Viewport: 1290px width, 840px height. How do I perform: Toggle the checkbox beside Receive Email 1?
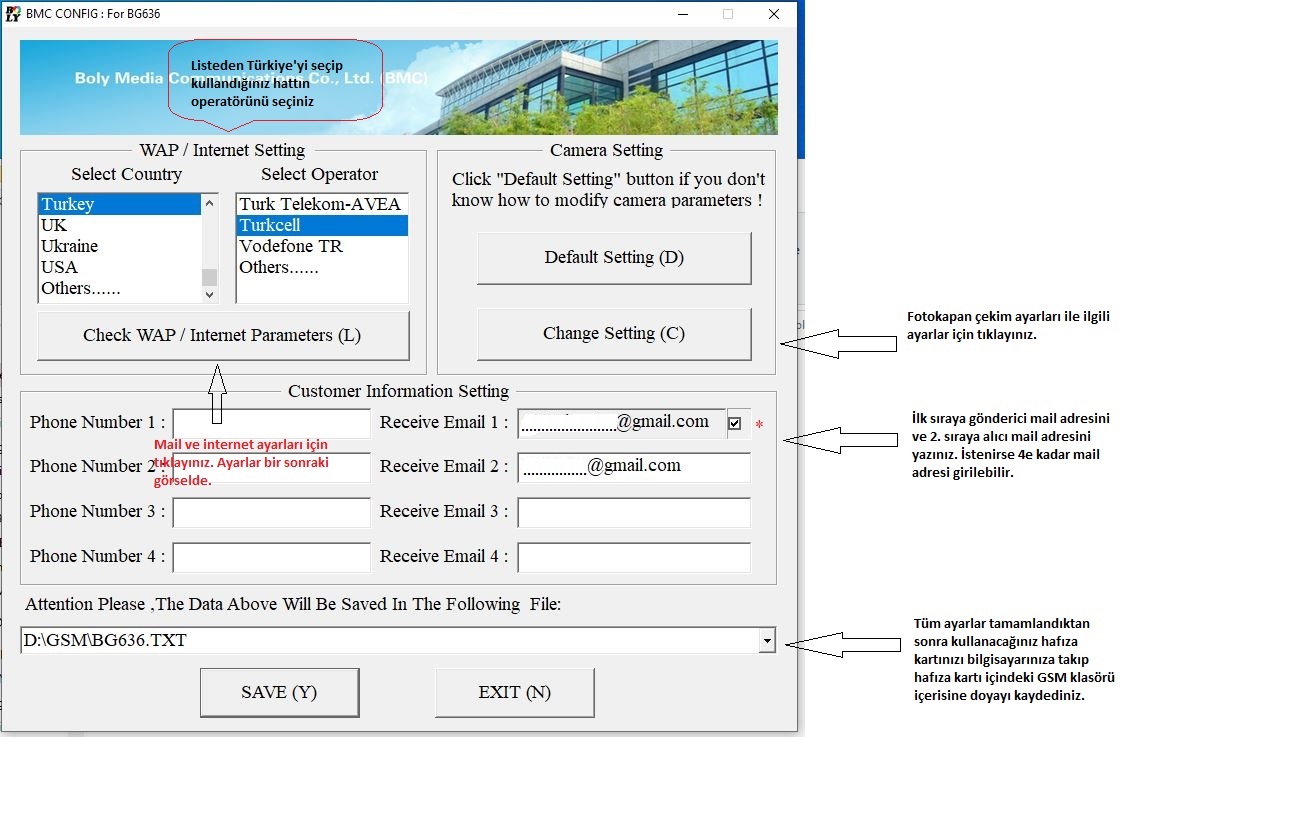tap(735, 423)
